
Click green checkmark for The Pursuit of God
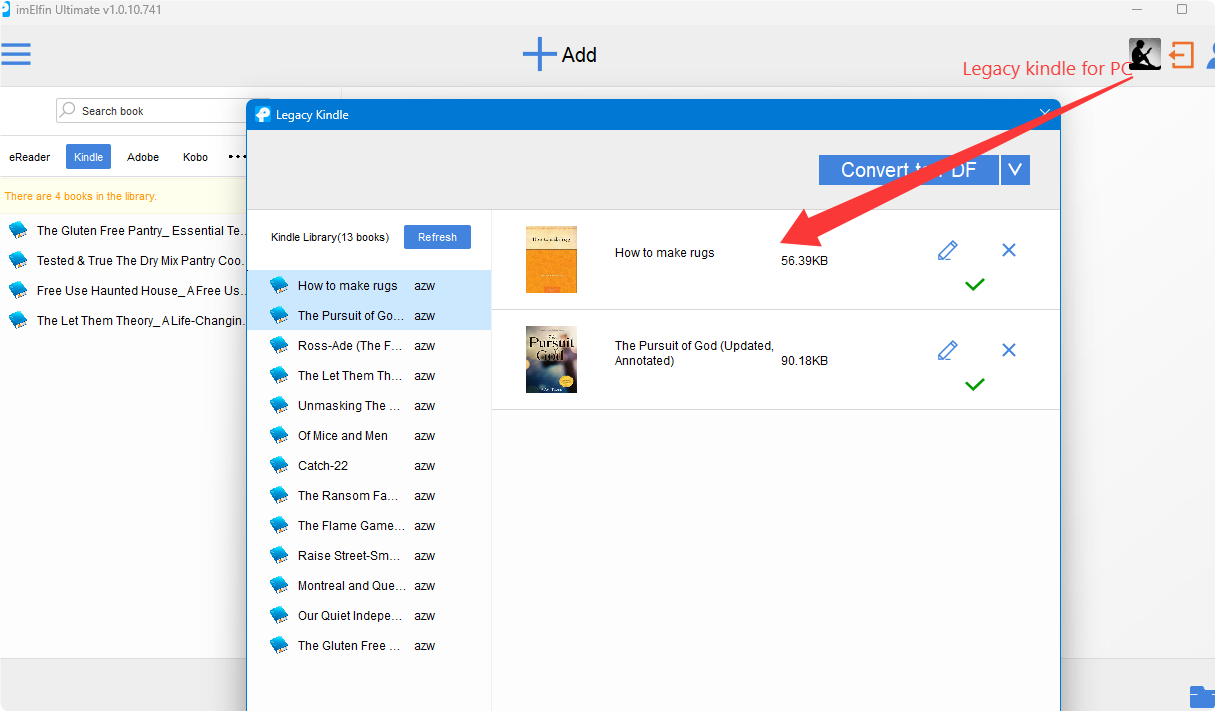[x=975, y=384]
